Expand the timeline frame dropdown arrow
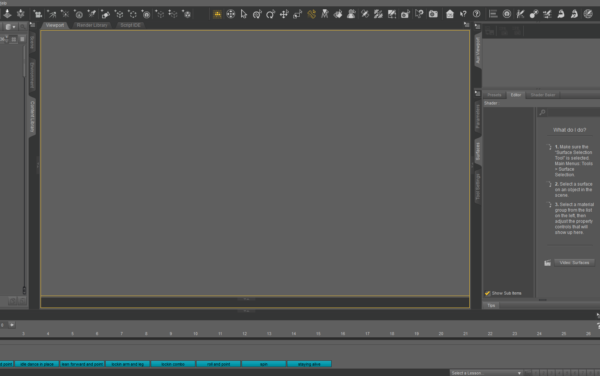The width and height of the screenshot is (600, 376). coord(12,325)
